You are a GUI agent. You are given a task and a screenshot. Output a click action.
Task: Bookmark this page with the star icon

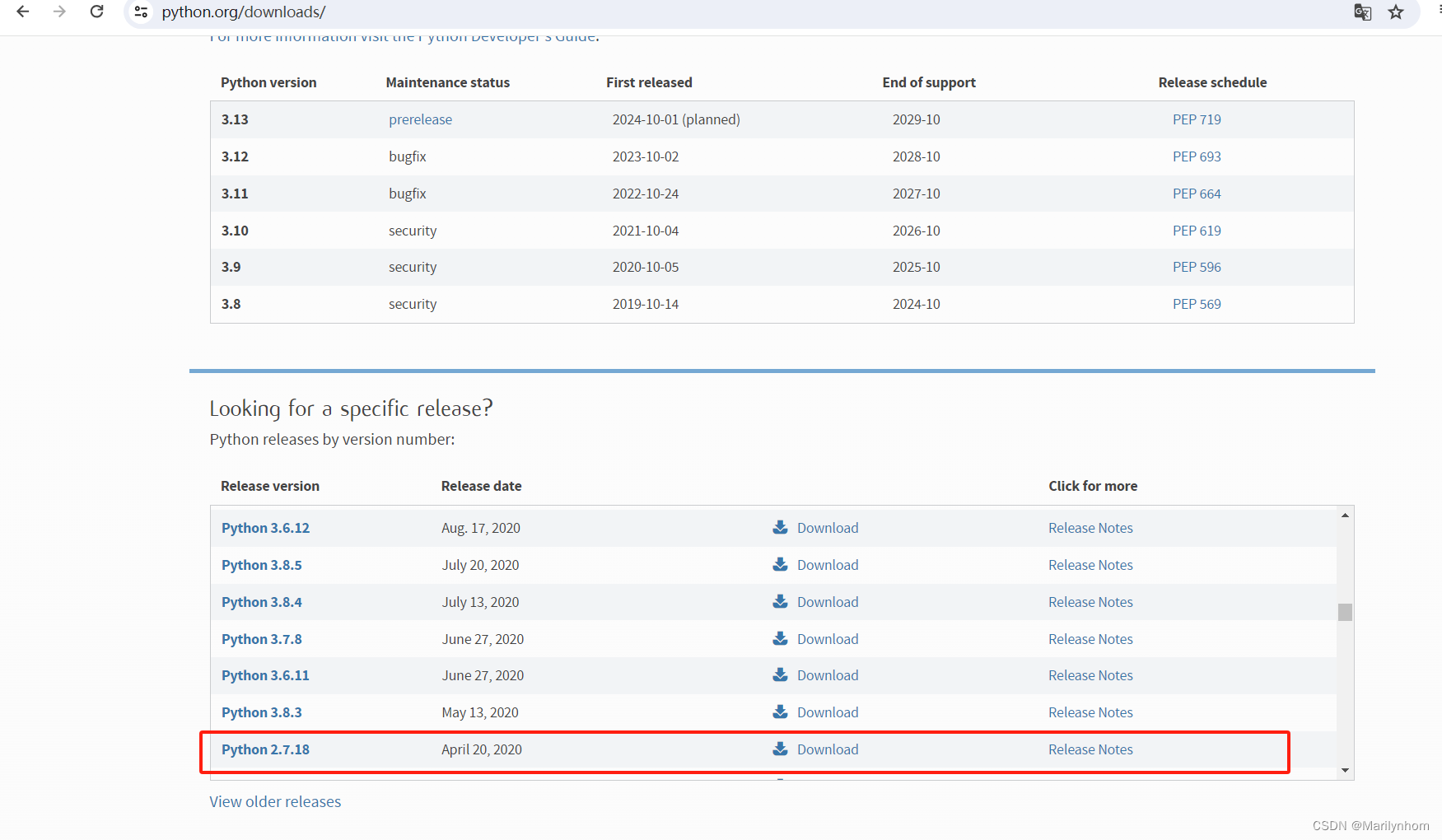click(x=1396, y=12)
